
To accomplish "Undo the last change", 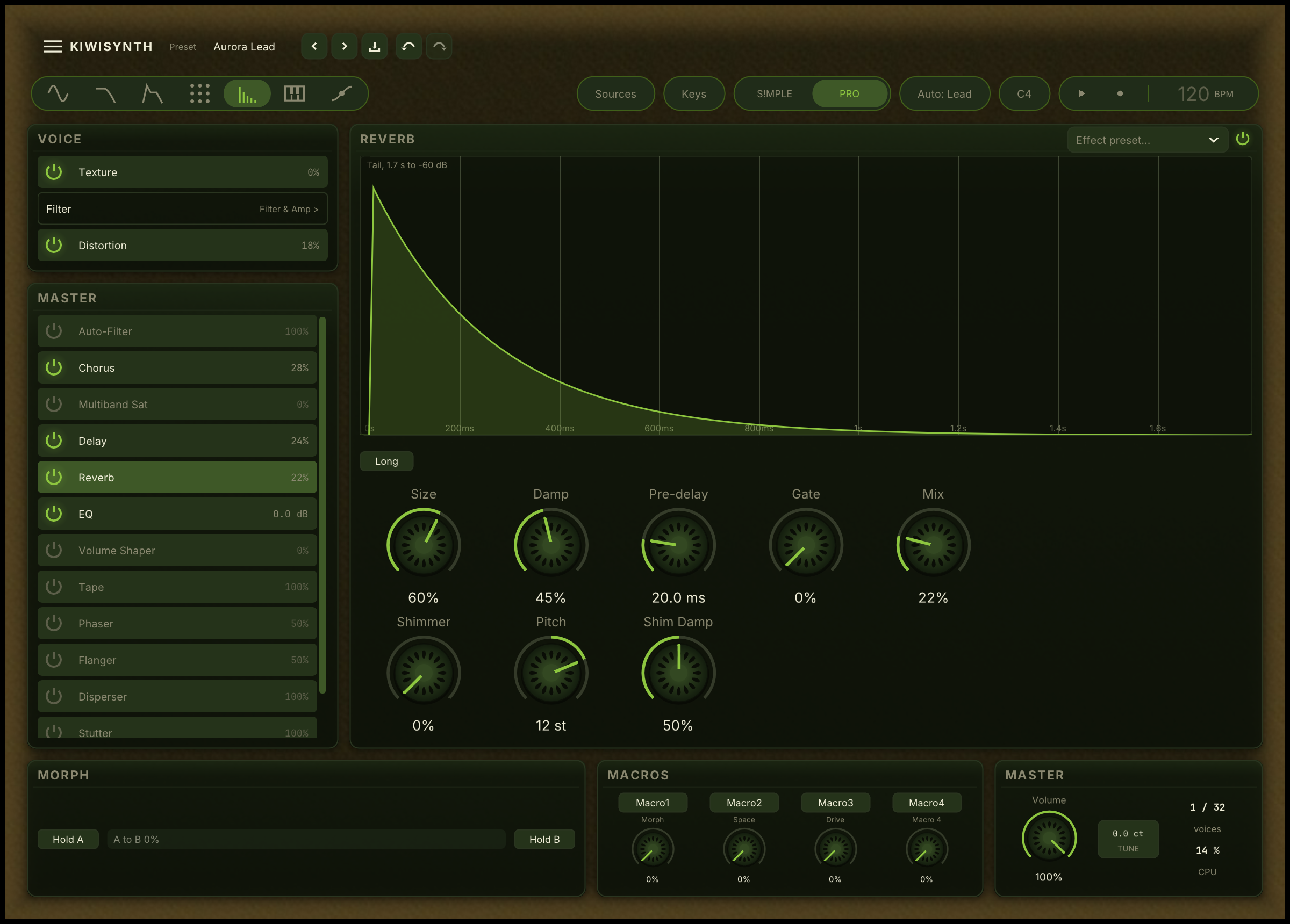I will pos(408,47).
